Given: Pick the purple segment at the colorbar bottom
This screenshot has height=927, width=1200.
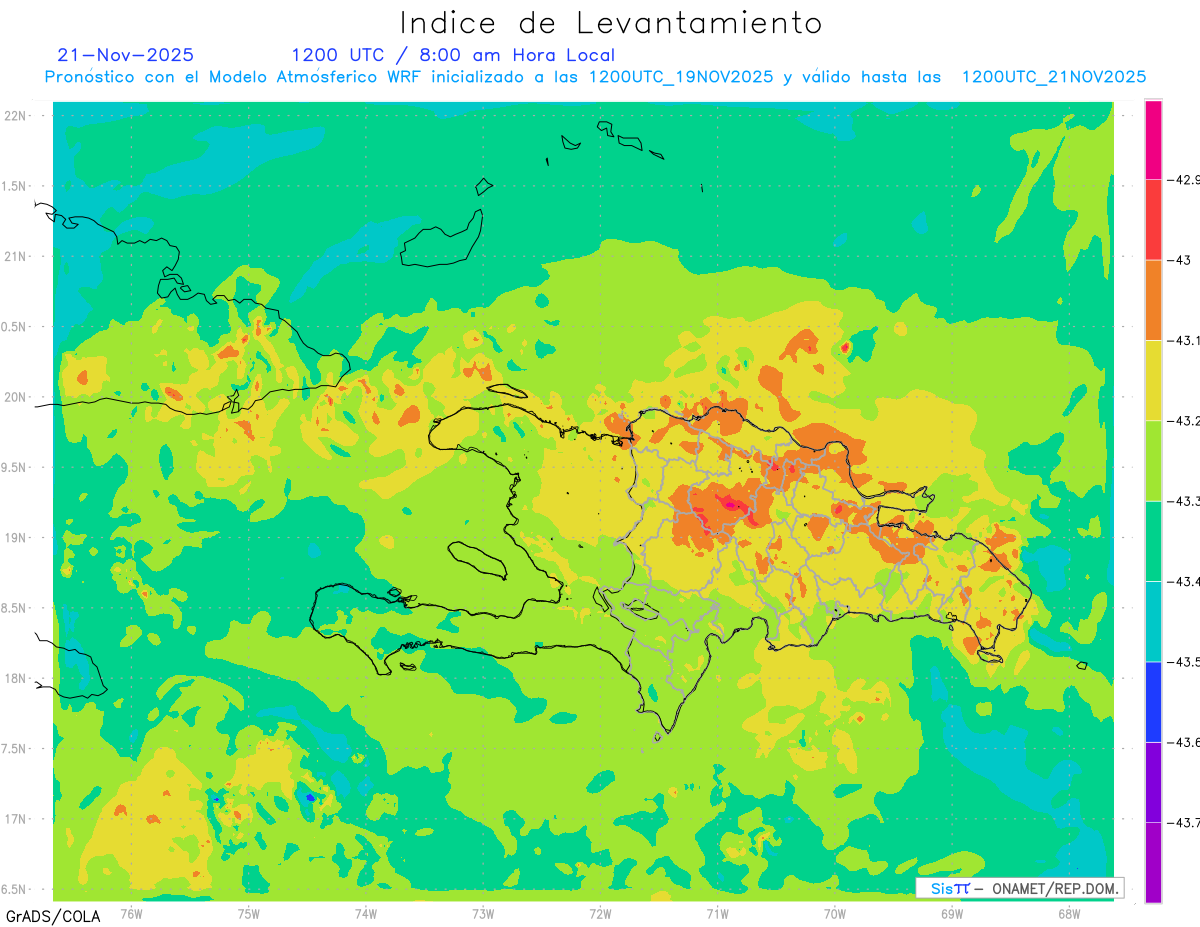Looking at the screenshot, I should click(1153, 862).
